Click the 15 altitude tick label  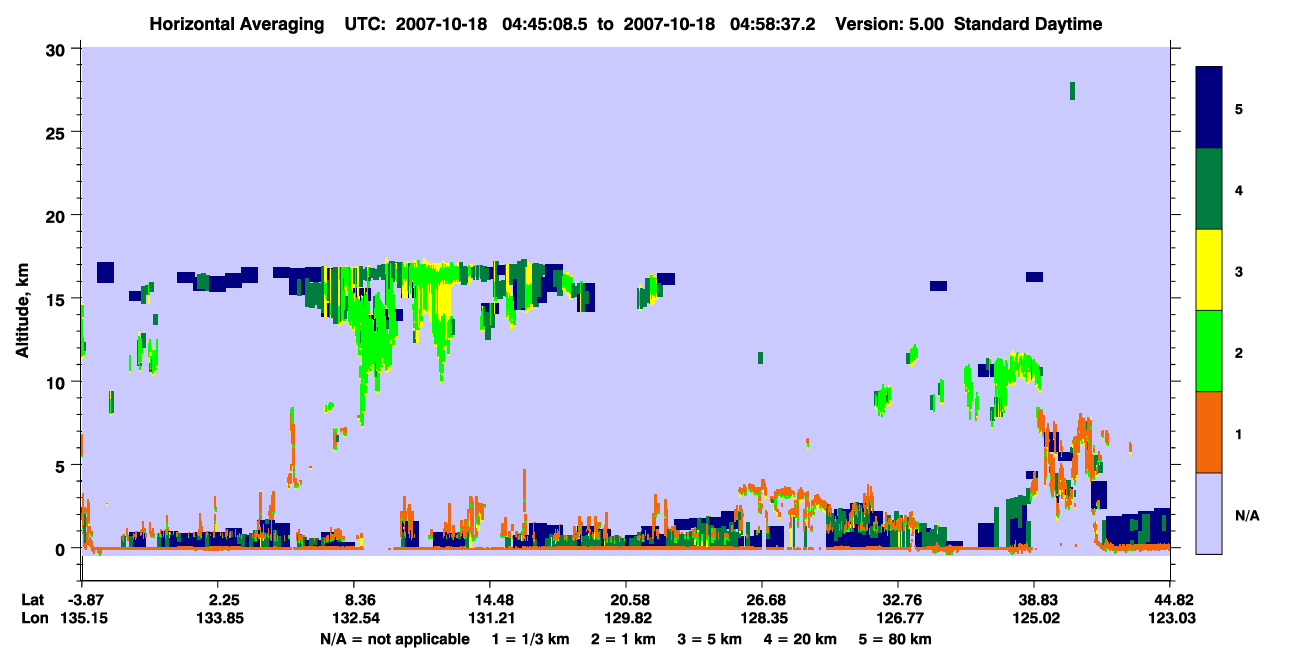(x=58, y=298)
